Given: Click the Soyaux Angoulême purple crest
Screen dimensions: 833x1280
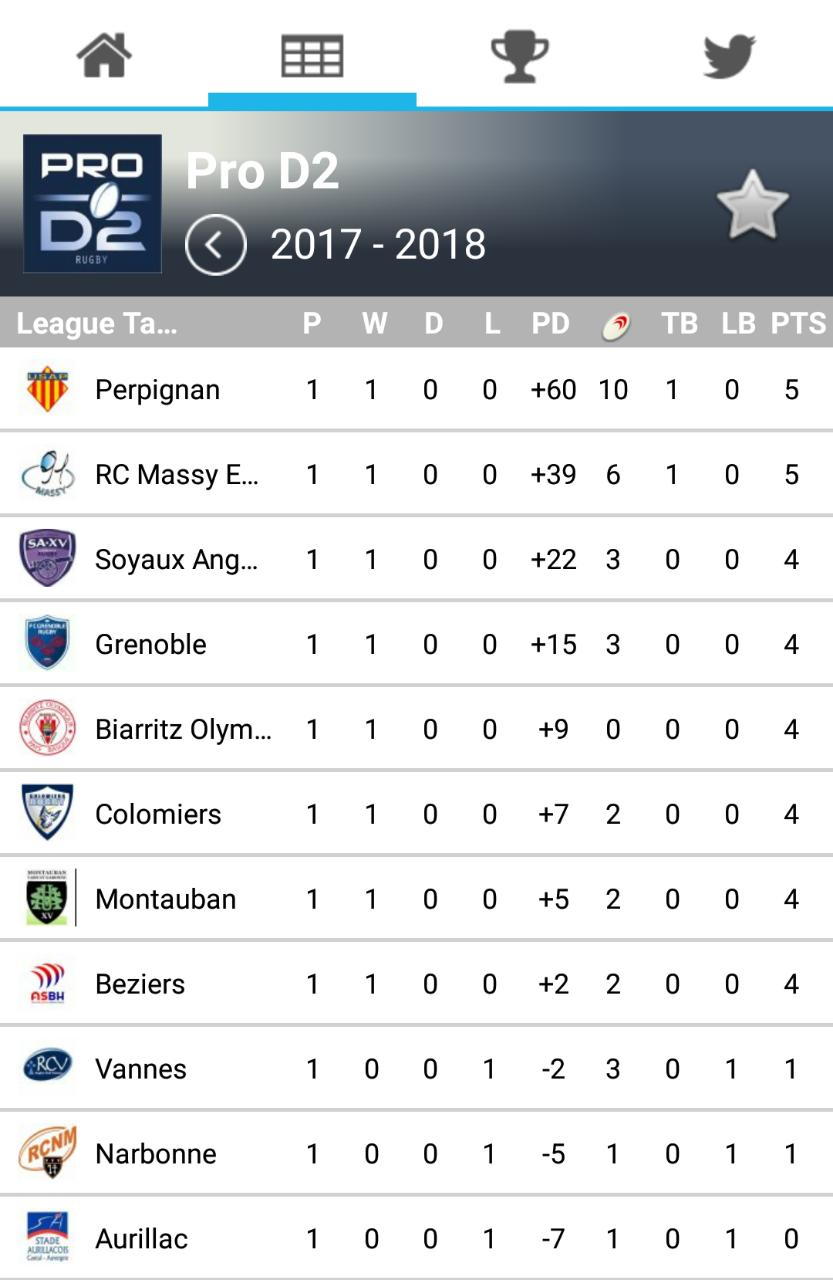Looking at the screenshot, I should [47, 559].
